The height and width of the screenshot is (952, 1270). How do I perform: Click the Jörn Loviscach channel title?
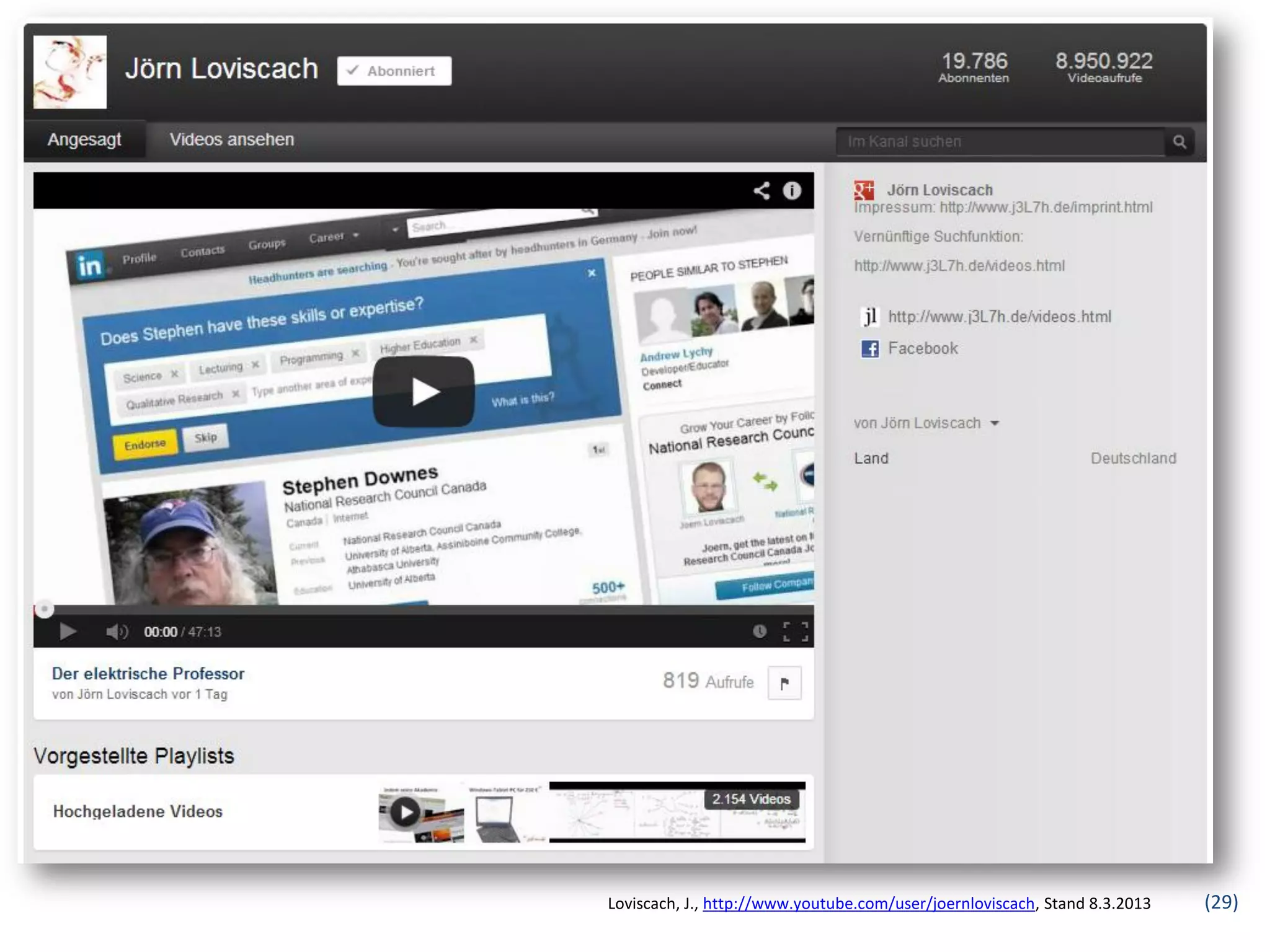(x=221, y=69)
